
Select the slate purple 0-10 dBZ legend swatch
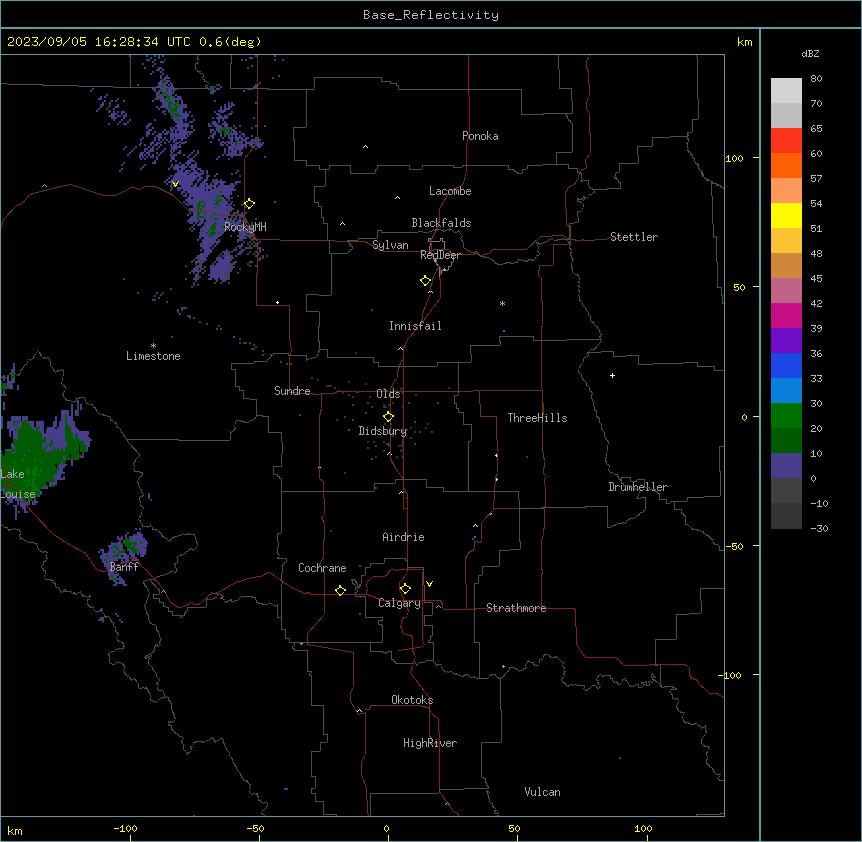786,466
